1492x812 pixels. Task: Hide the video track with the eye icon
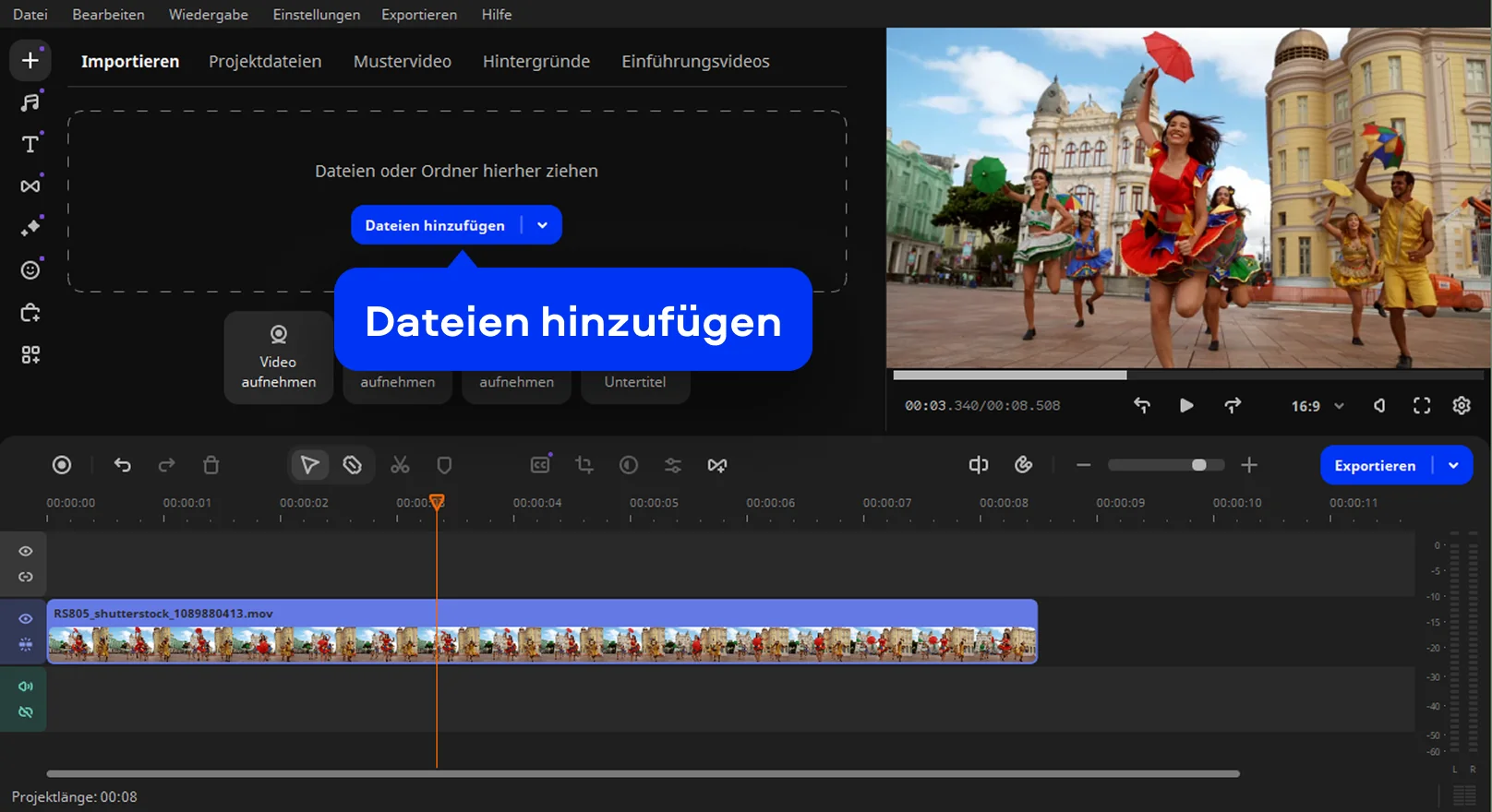[x=26, y=618]
